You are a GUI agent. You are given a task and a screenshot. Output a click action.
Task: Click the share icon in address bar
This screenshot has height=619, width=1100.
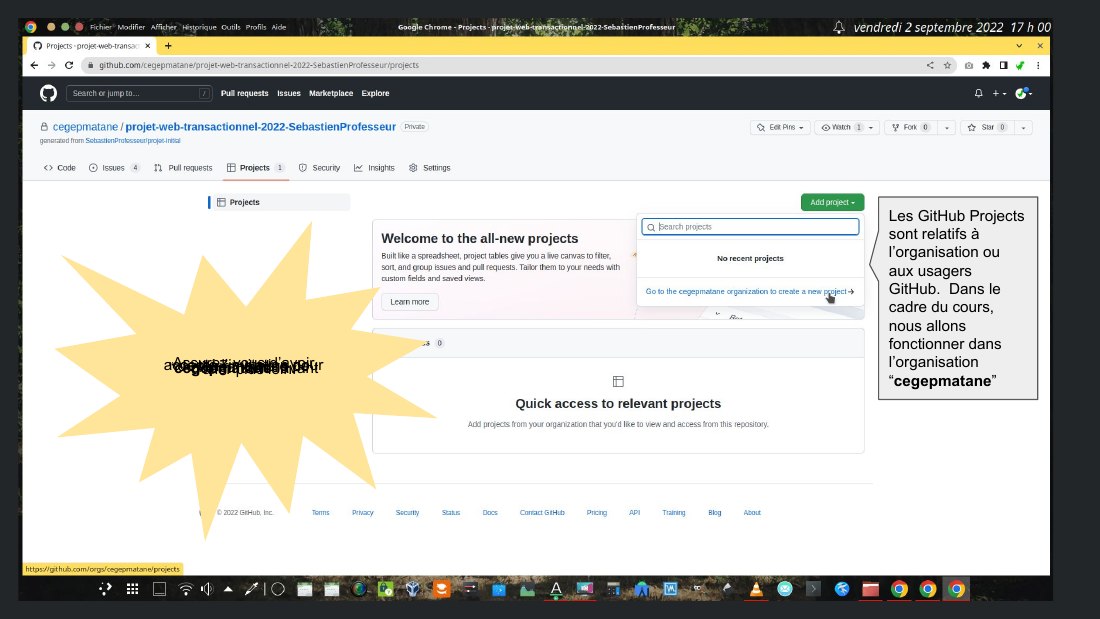click(x=930, y=65)
